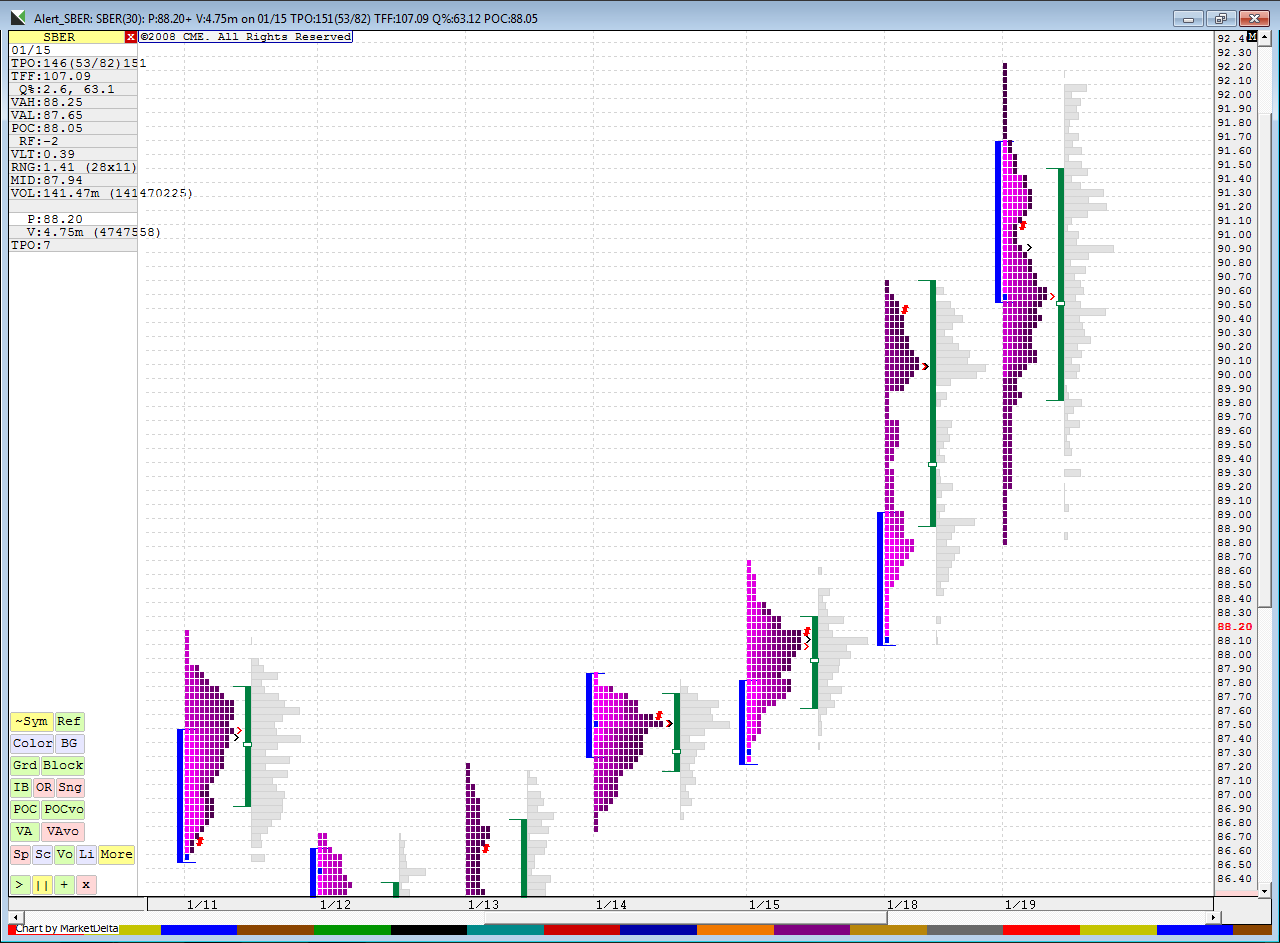Open the More options menu
Image resolution: width=1280 pixels, height=943 pixels.
pos(116,854)
